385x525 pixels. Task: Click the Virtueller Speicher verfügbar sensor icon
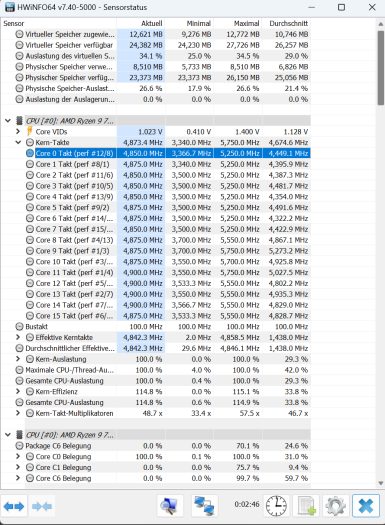19,45
